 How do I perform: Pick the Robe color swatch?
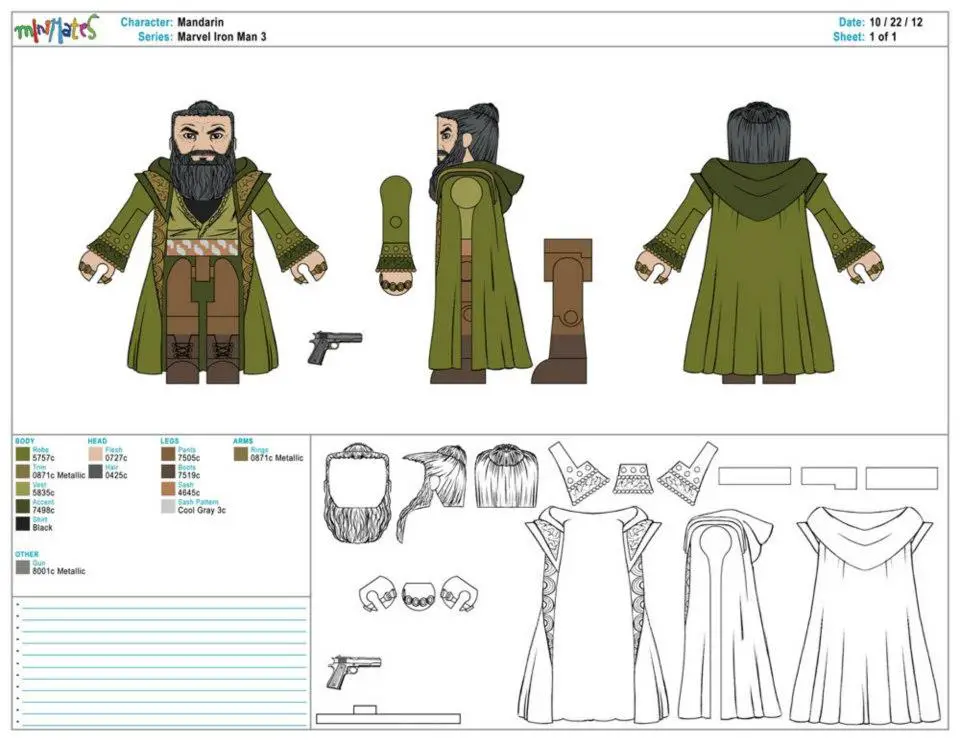click(x=23, y=454)
